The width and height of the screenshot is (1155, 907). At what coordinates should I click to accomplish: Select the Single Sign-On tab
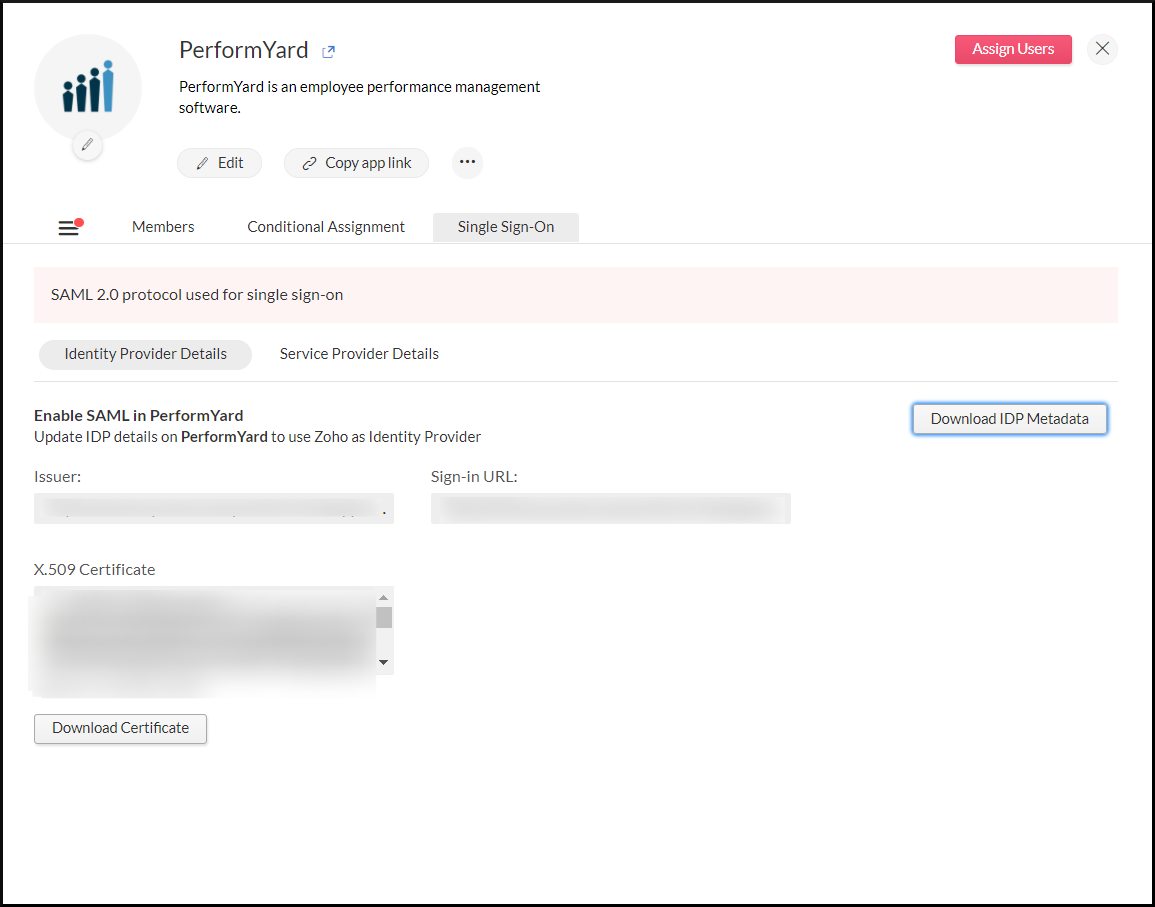505,226
